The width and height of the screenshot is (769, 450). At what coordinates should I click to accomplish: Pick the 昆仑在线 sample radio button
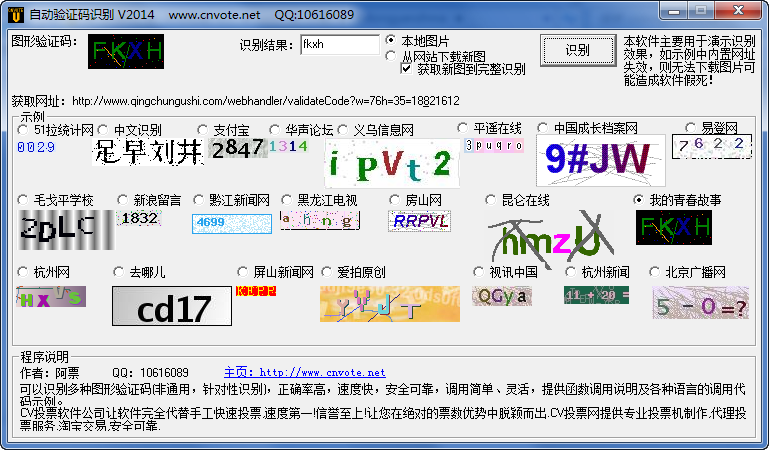[491, 200]
